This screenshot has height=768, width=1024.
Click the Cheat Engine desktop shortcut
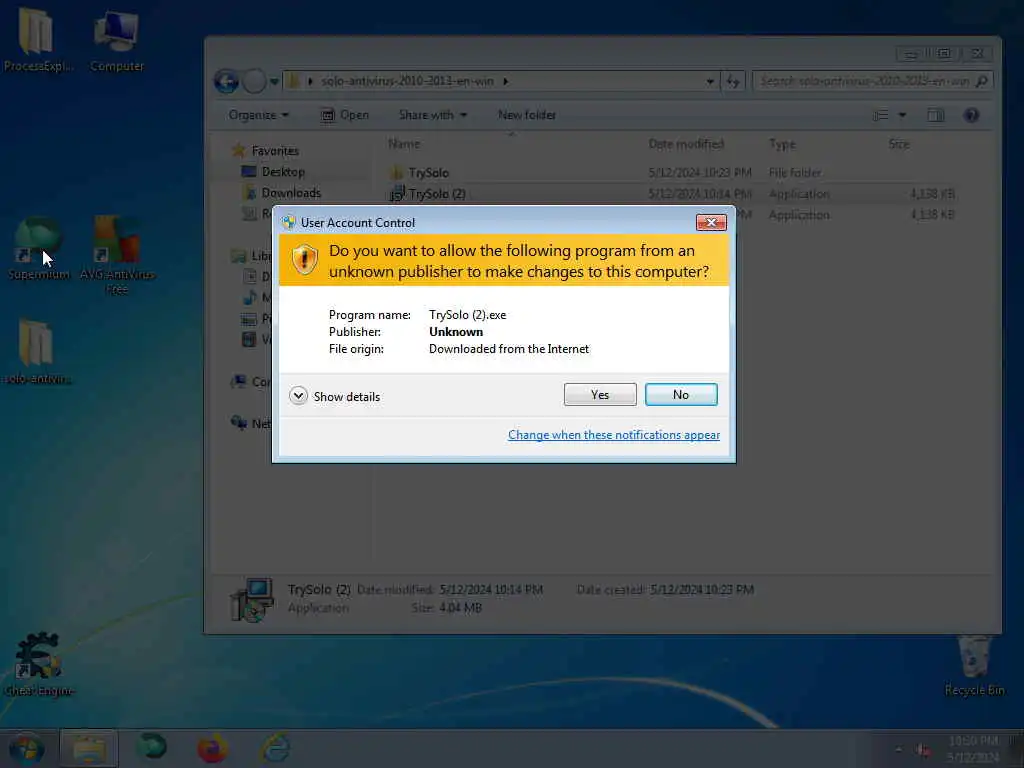pyautogui.click(x=39, y=664)
